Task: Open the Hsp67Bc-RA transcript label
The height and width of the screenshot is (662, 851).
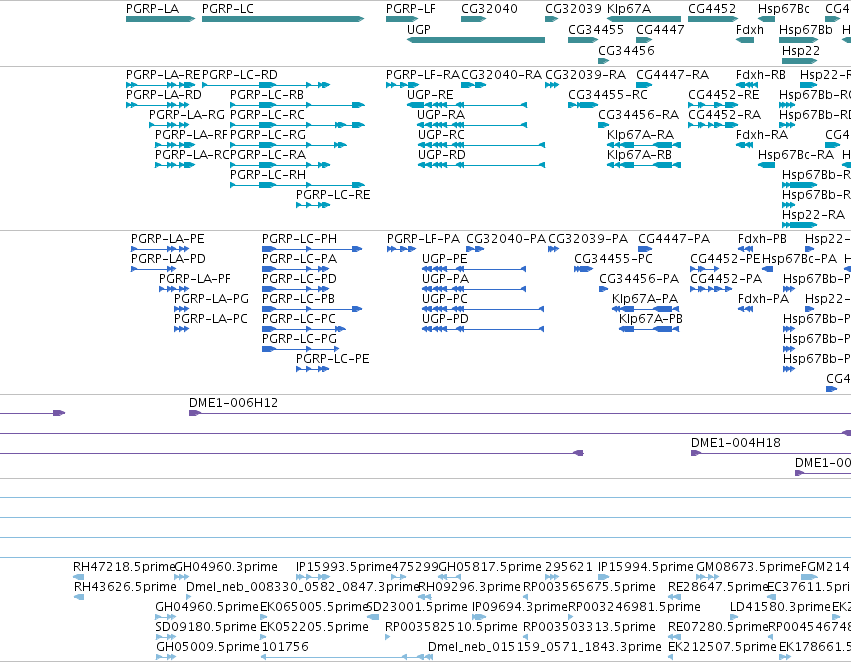Action: pos(796,155)
